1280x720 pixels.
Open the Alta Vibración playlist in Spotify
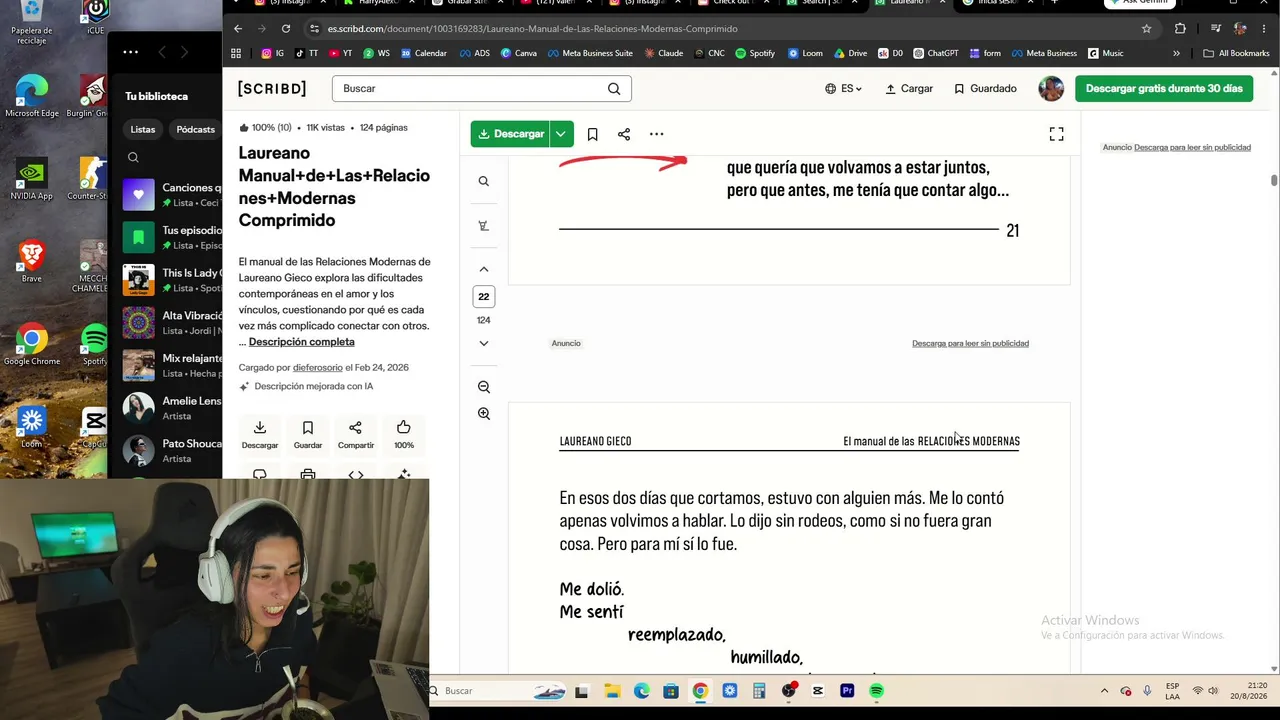[x=172, y=323]
